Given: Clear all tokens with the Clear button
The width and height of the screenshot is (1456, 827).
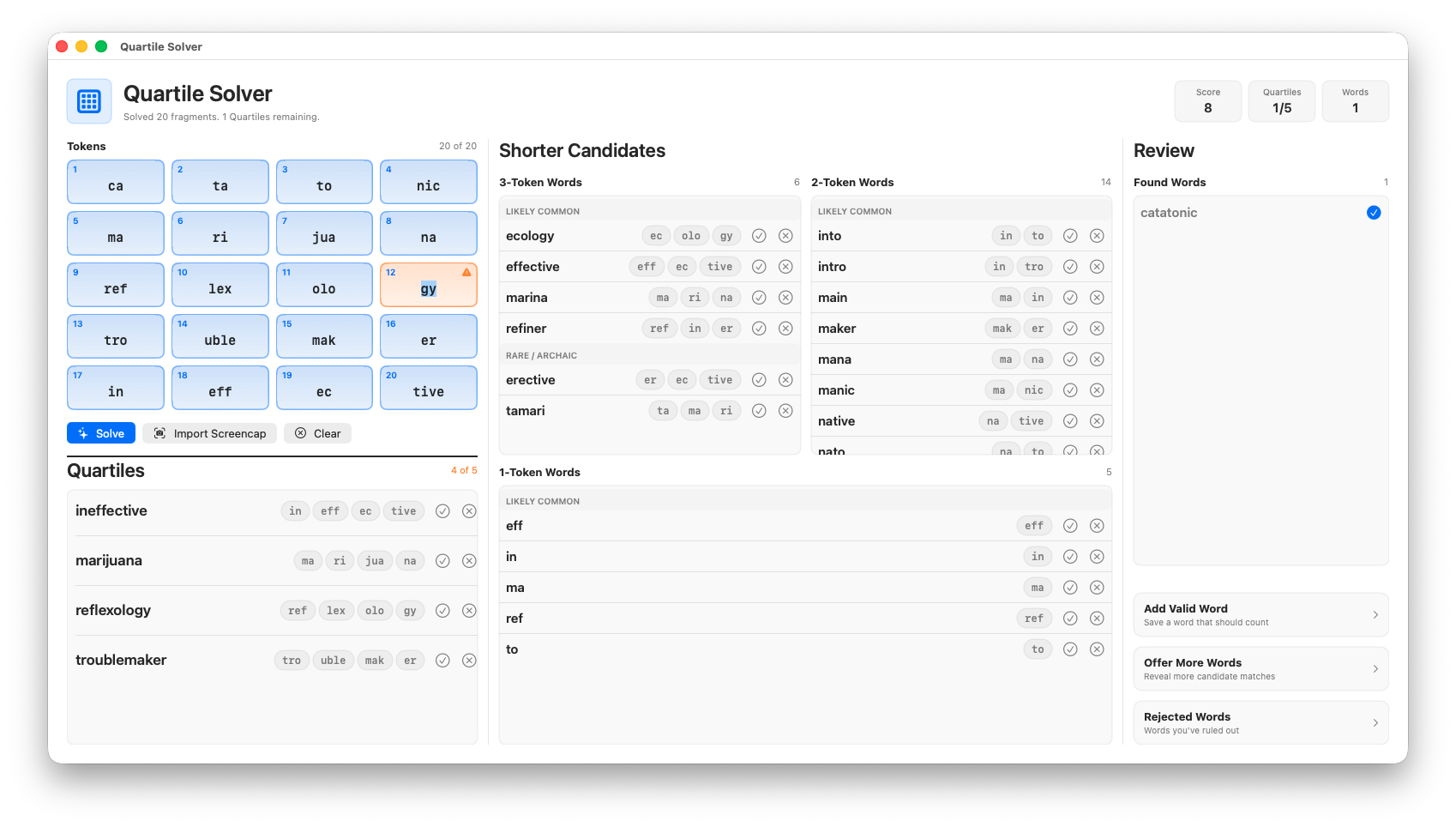Looking at the screenshot, I should click(318, 433).
